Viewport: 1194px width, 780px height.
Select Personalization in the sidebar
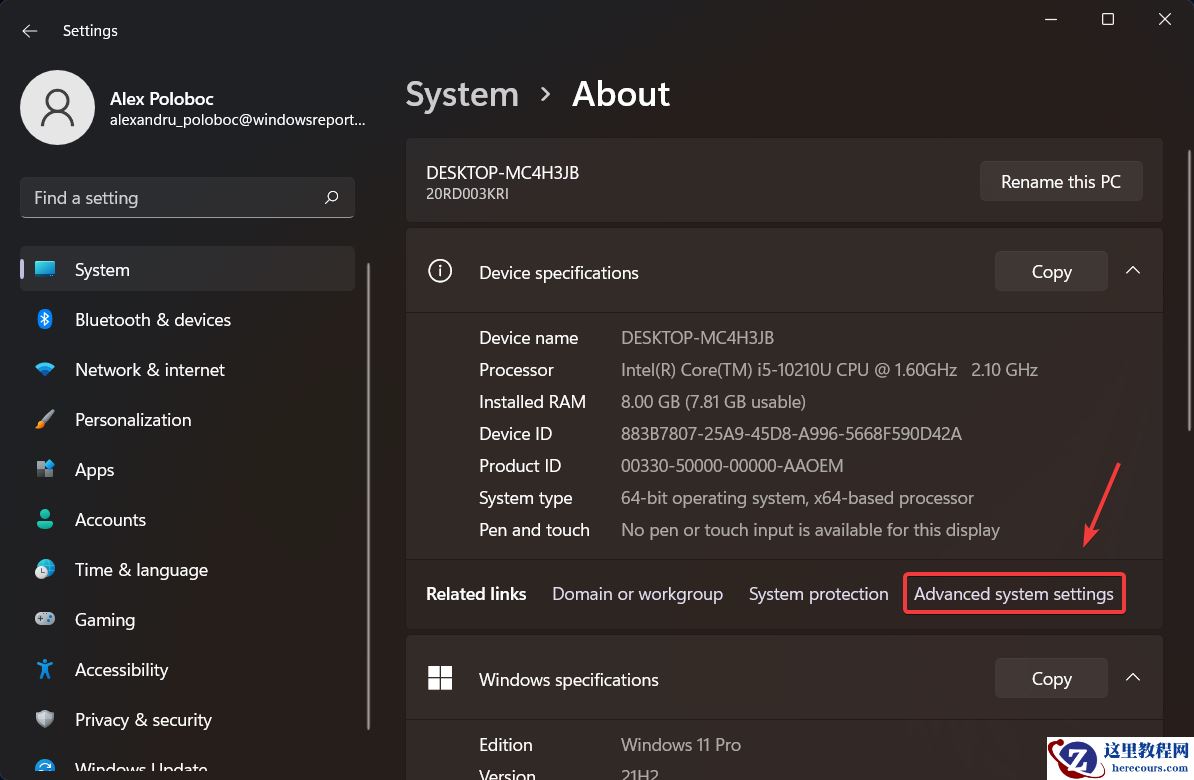point(133,419)
